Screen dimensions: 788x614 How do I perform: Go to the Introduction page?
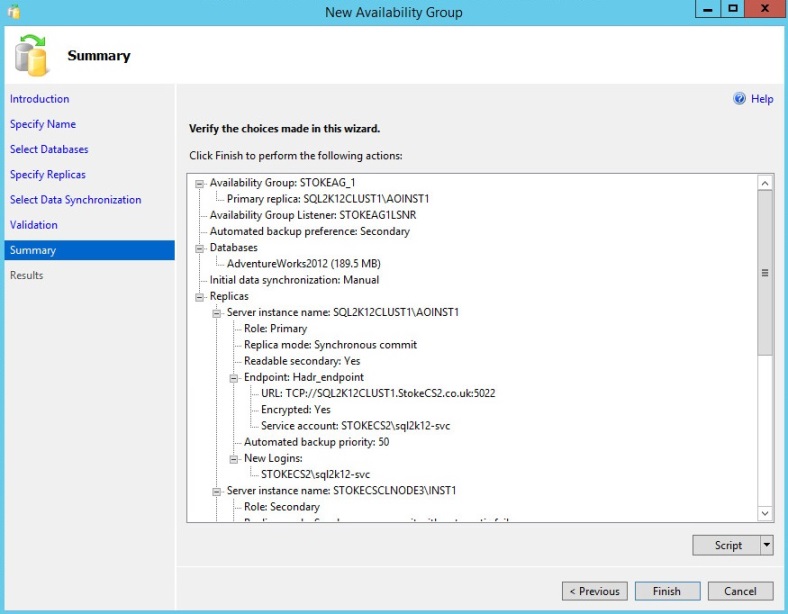point(39,99)
